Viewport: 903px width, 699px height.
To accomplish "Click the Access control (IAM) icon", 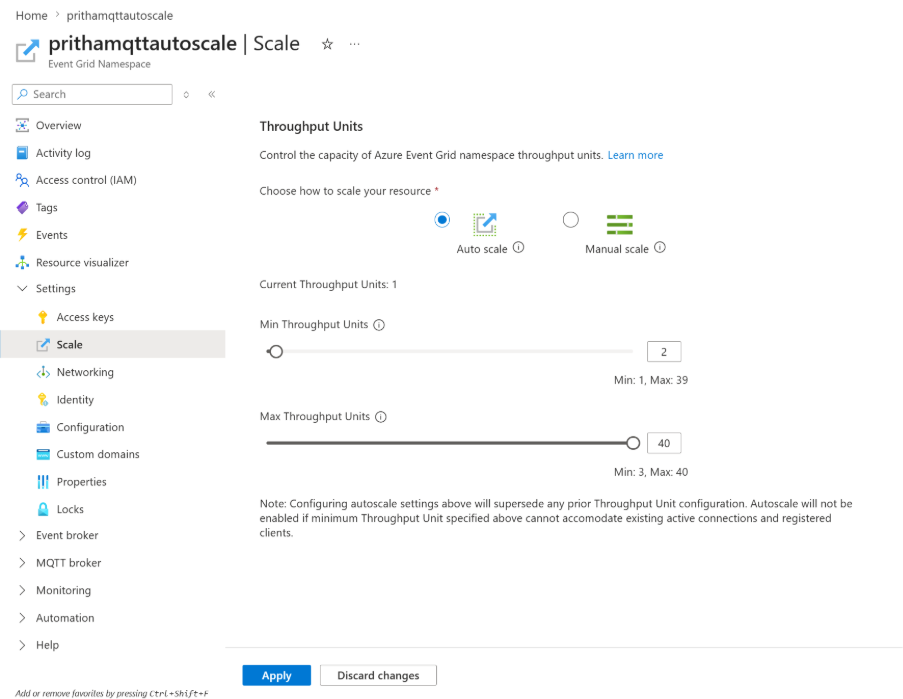I will tap(22, 180).
